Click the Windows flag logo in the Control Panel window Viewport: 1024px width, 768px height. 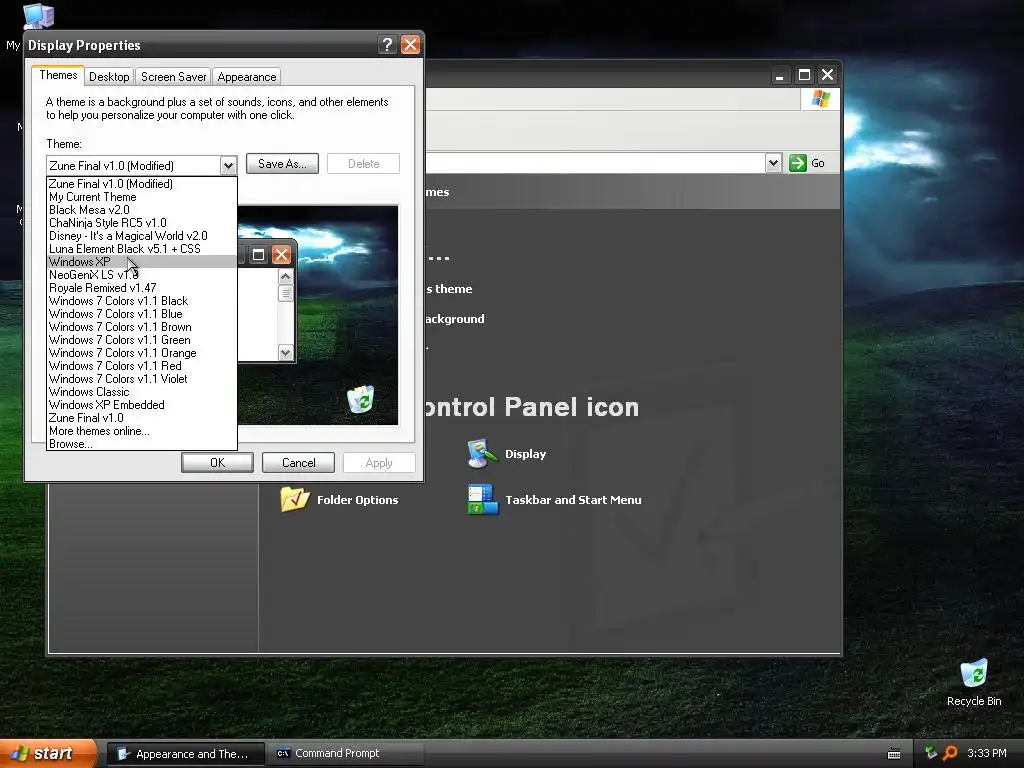coord(821,99)
